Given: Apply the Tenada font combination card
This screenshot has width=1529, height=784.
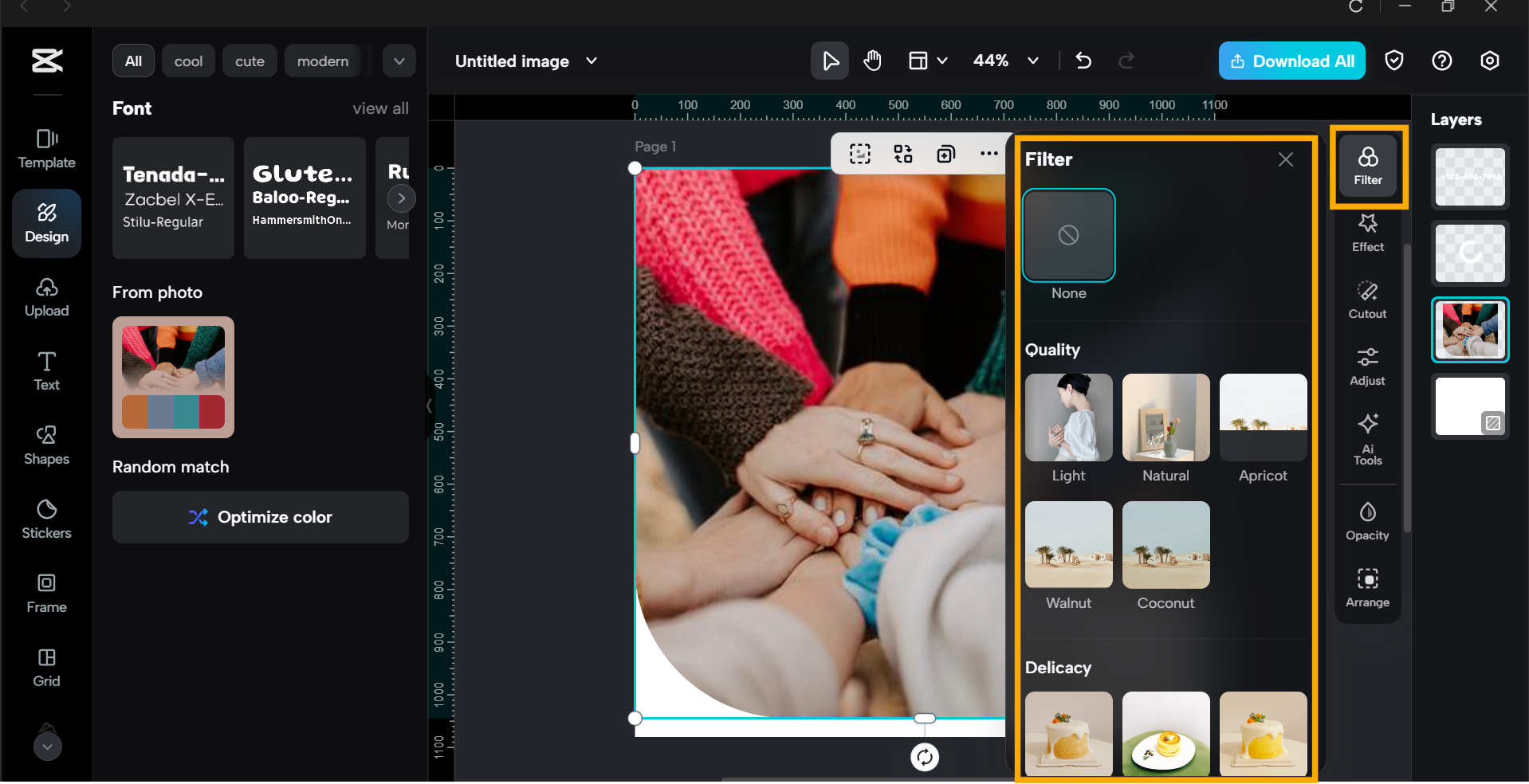Looking at the screenshot, I should pyautogui.click(x=173, y=198).
